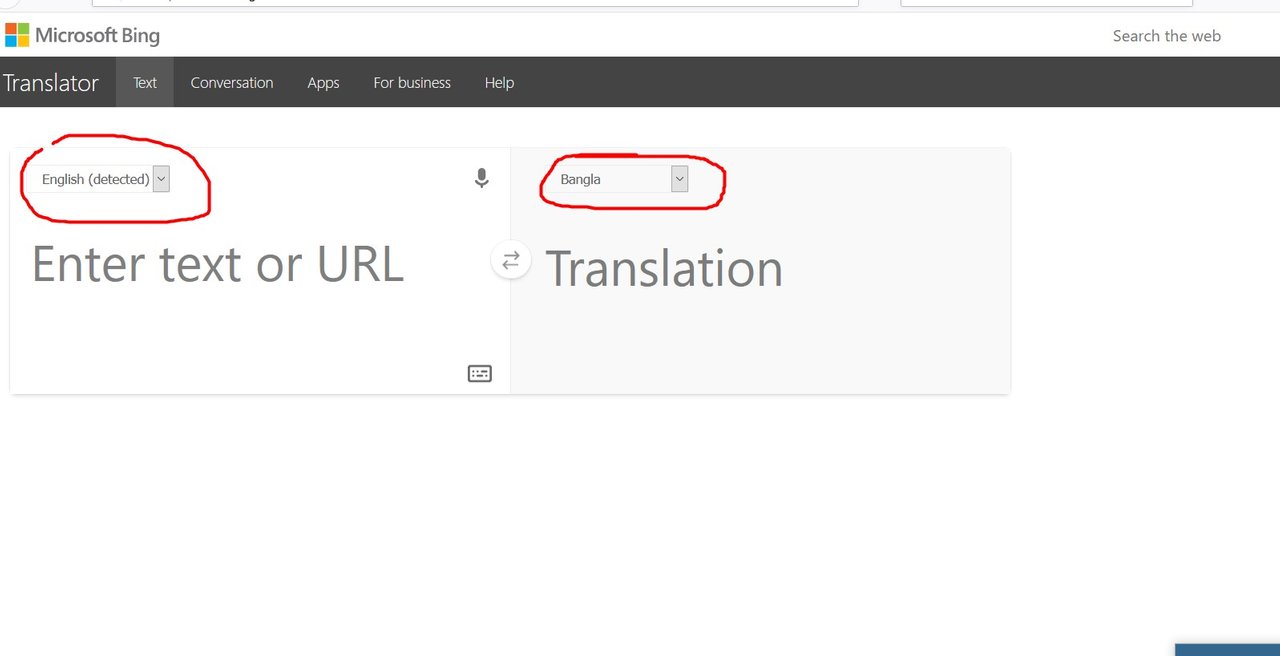Screen dimensions: 1280x656
Task: Select the Text tab
Action: tap(145, 82)
